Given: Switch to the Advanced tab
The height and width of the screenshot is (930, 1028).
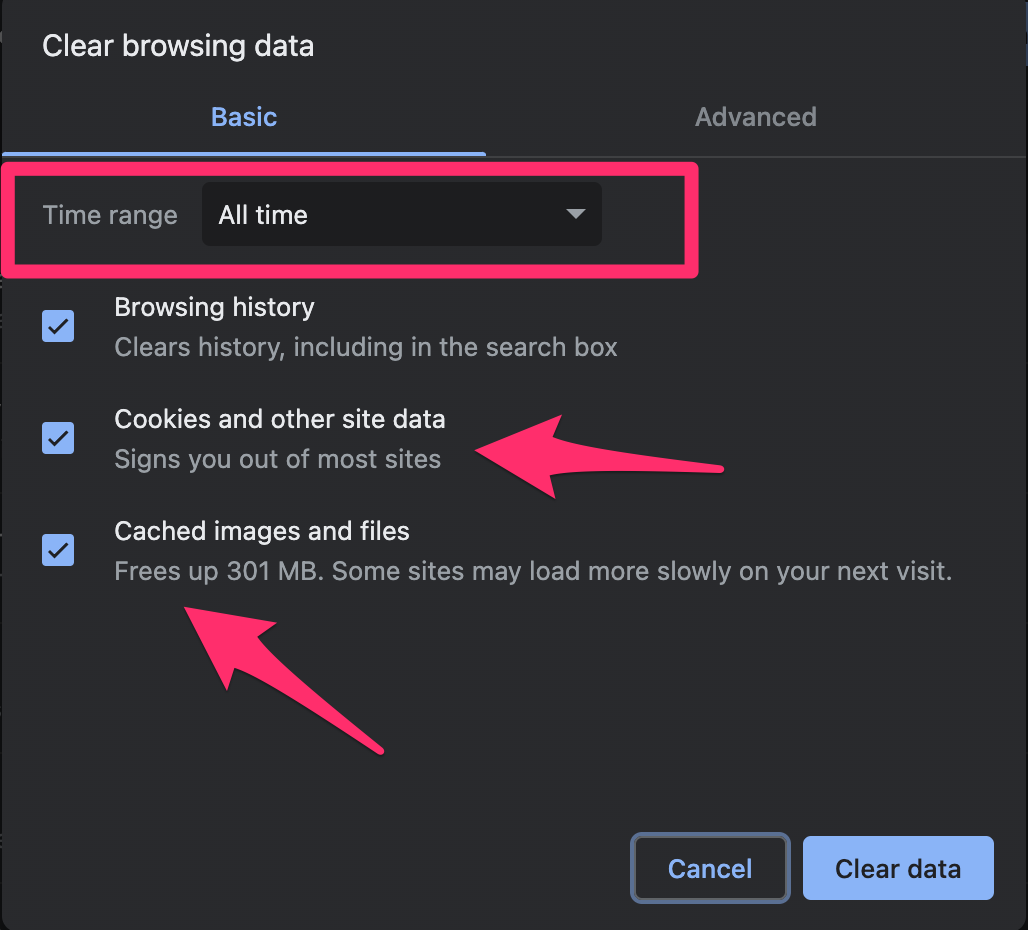Looking at the screenshot, I should click(756, 117).
